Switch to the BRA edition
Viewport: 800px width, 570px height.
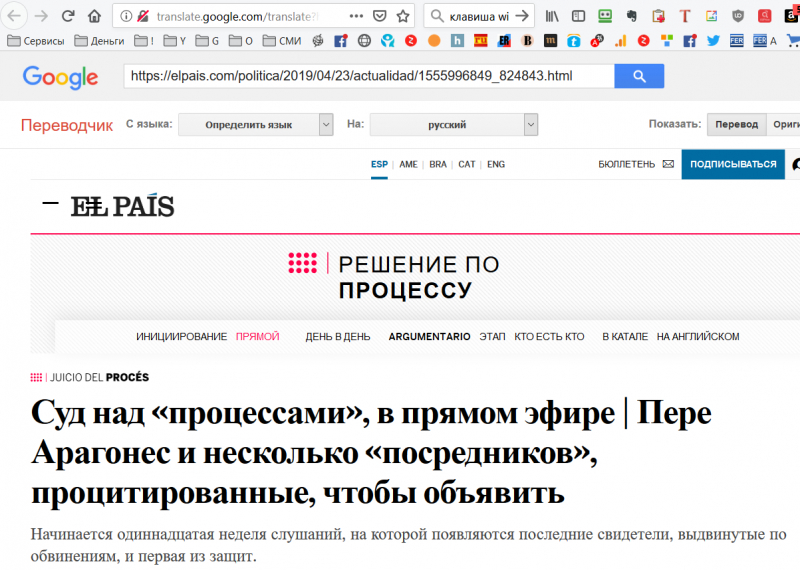[438, 164]
